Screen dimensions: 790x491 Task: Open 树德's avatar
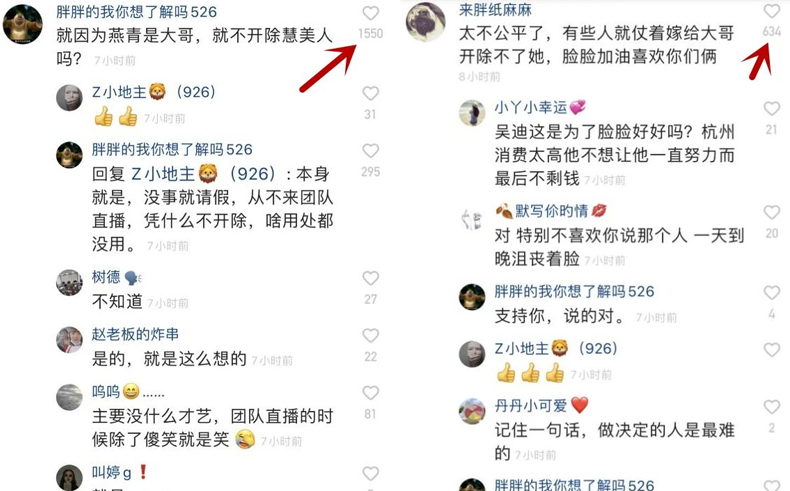point(69,283)
